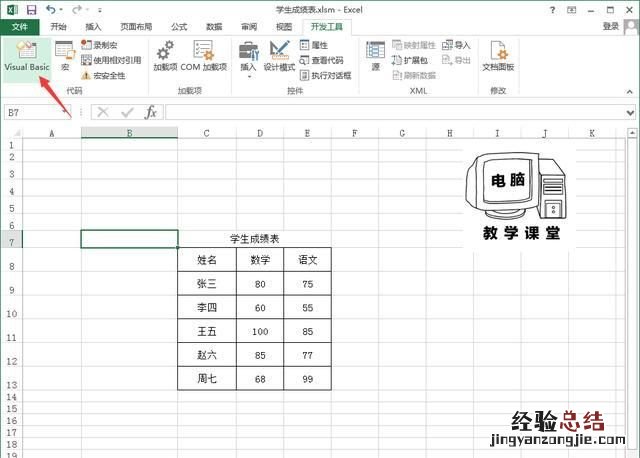Start 录制宏 (Record Macro)
Viewport: 640px width, 458px height.
tap(105, 46)
